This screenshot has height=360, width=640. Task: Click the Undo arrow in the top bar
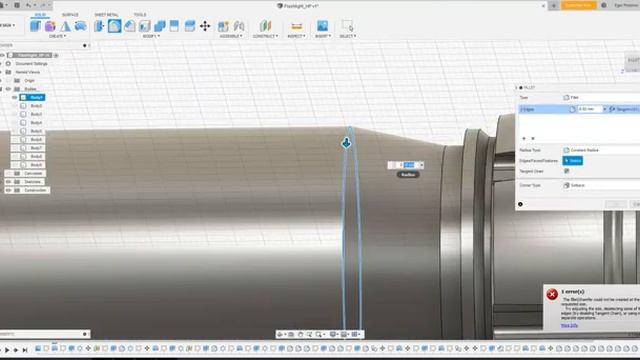(28, 5)
